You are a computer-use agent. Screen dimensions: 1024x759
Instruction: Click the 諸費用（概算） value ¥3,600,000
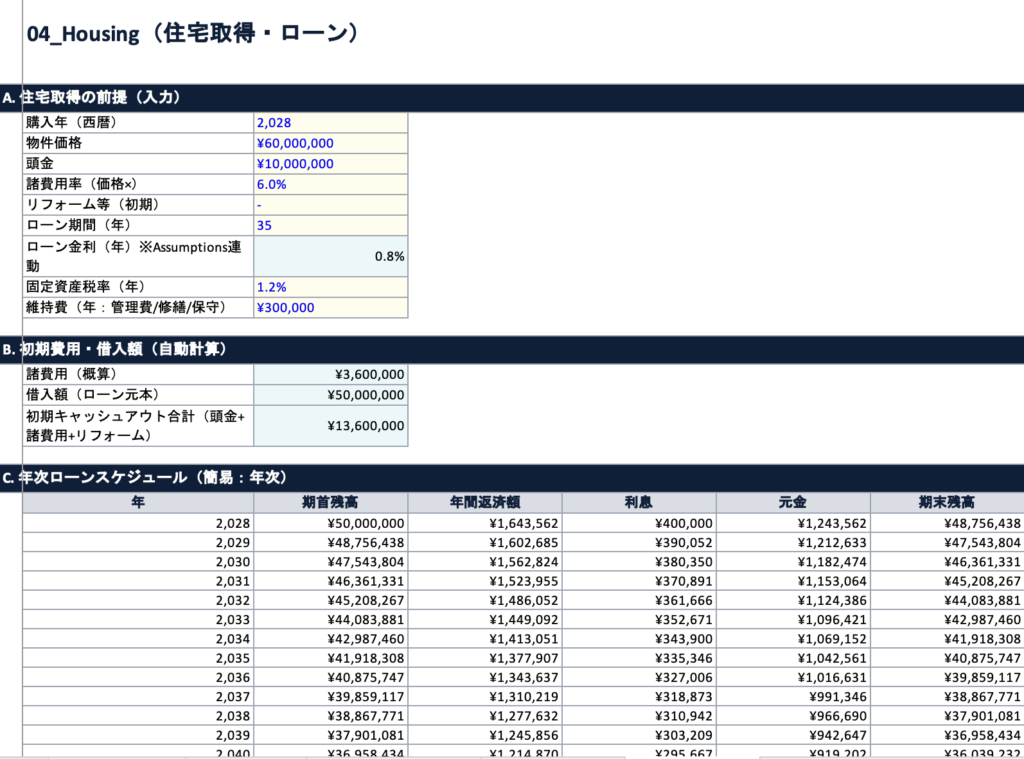tap(330, 374)
